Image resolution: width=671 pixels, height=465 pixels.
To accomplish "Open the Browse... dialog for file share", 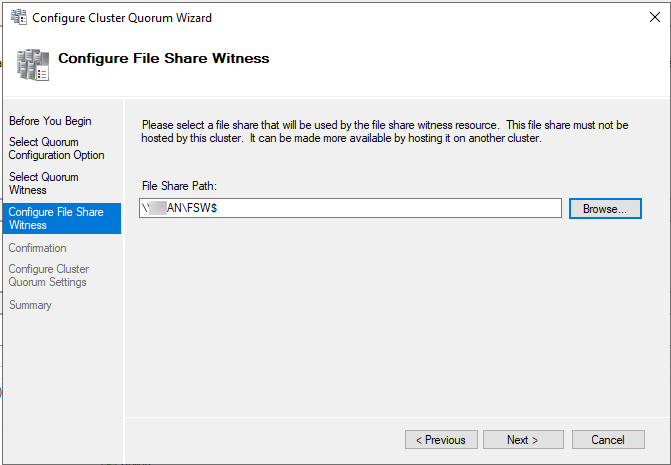I will click(x=605, y=208).
